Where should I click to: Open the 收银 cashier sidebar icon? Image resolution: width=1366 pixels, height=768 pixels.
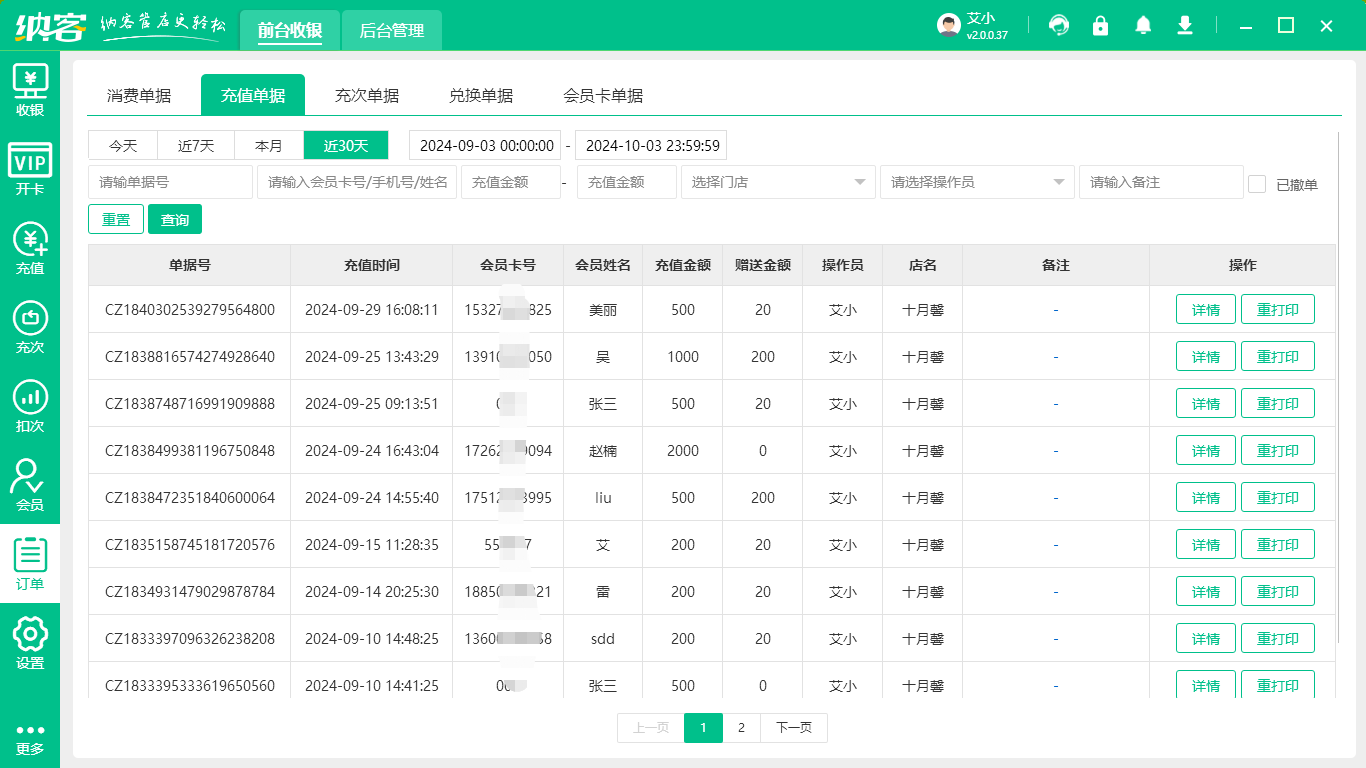[30, 90]
